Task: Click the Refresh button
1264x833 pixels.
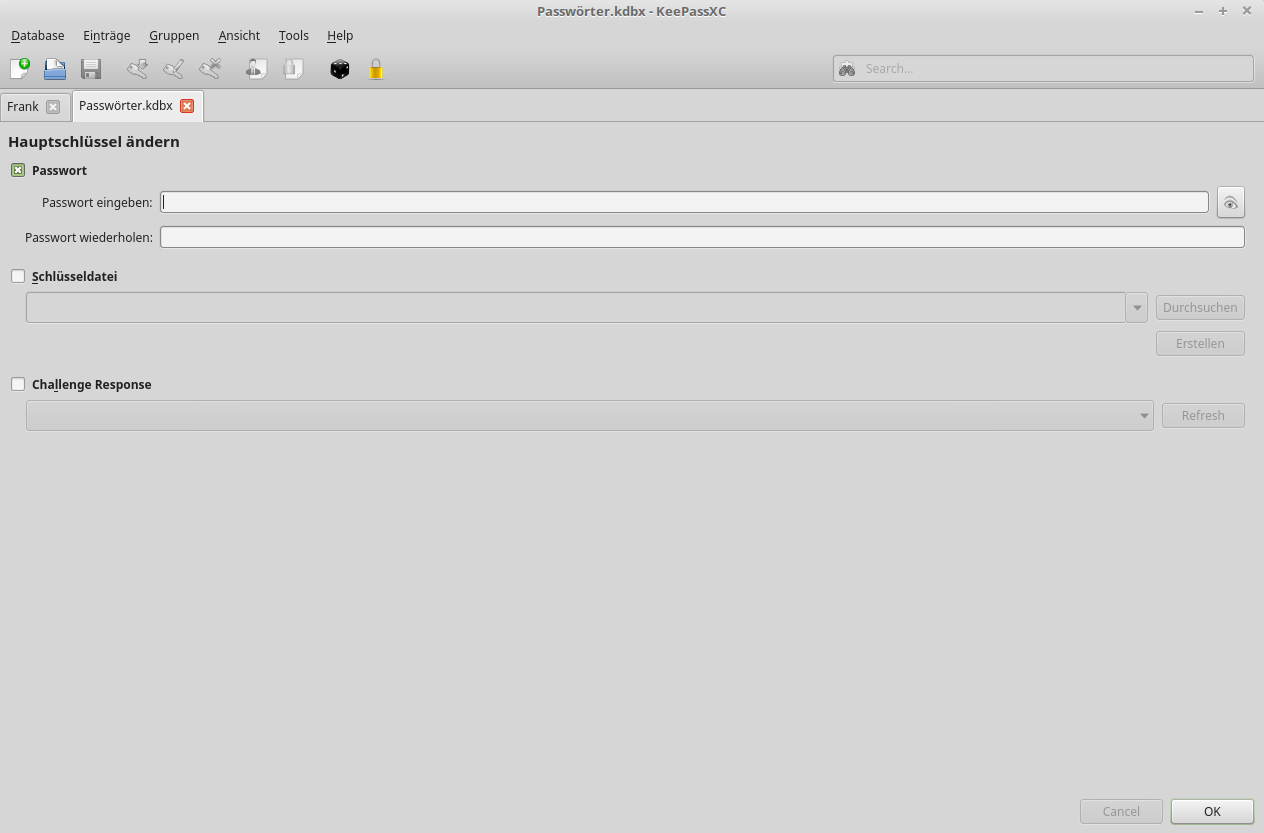Action: [1203, 416]
